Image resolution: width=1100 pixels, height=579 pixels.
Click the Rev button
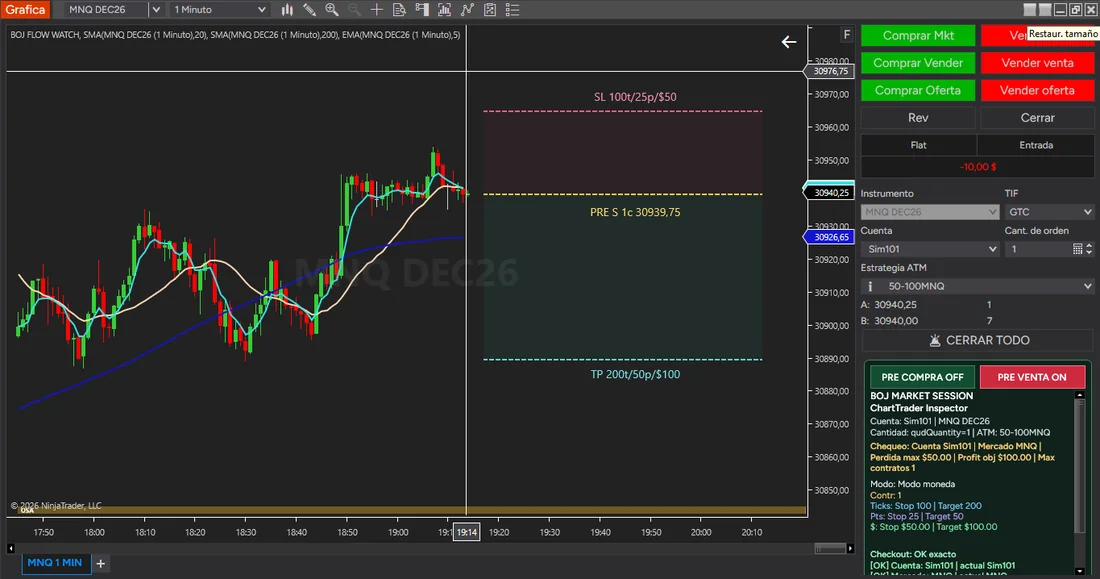point(918,118)
